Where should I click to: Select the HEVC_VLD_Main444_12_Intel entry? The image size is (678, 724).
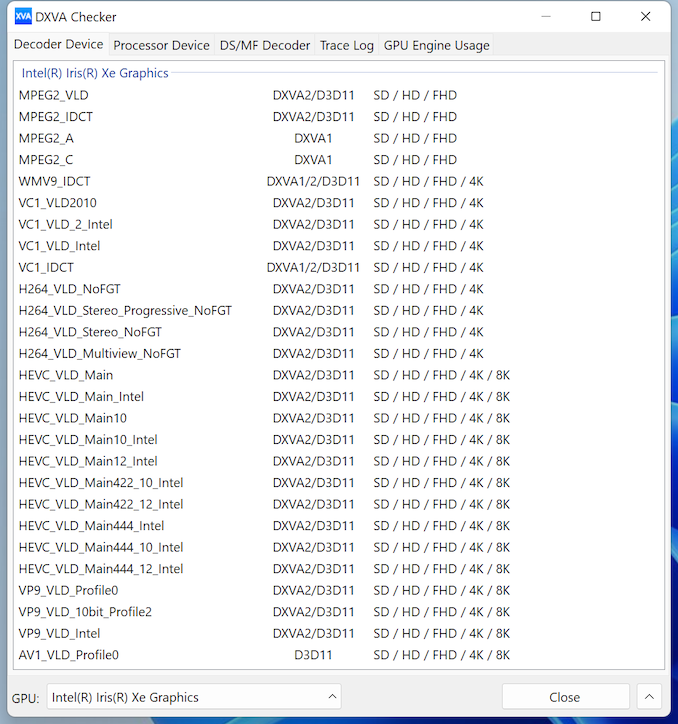101,569
